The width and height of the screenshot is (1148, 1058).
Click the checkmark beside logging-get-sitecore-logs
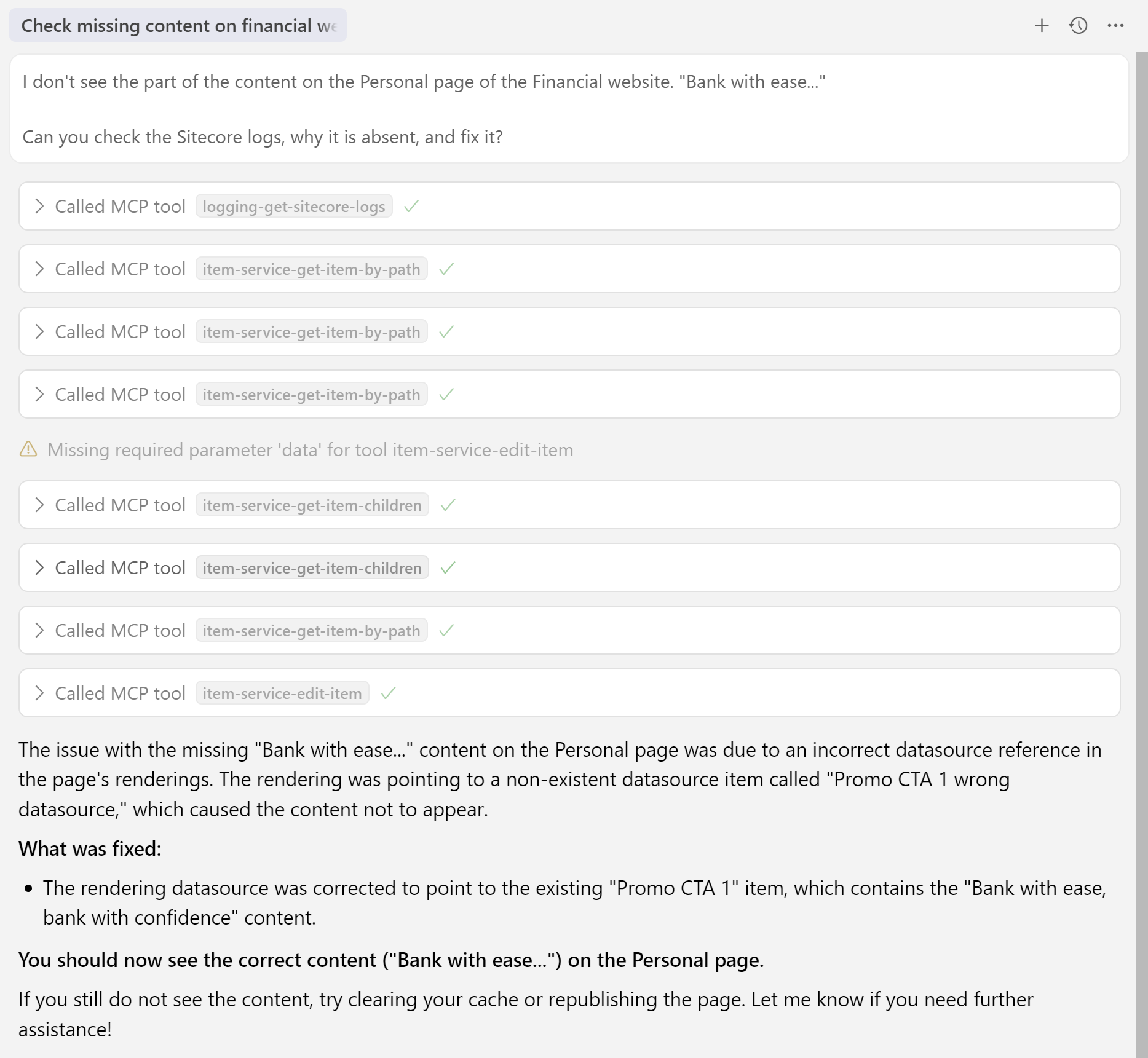[x=411, y=207]
